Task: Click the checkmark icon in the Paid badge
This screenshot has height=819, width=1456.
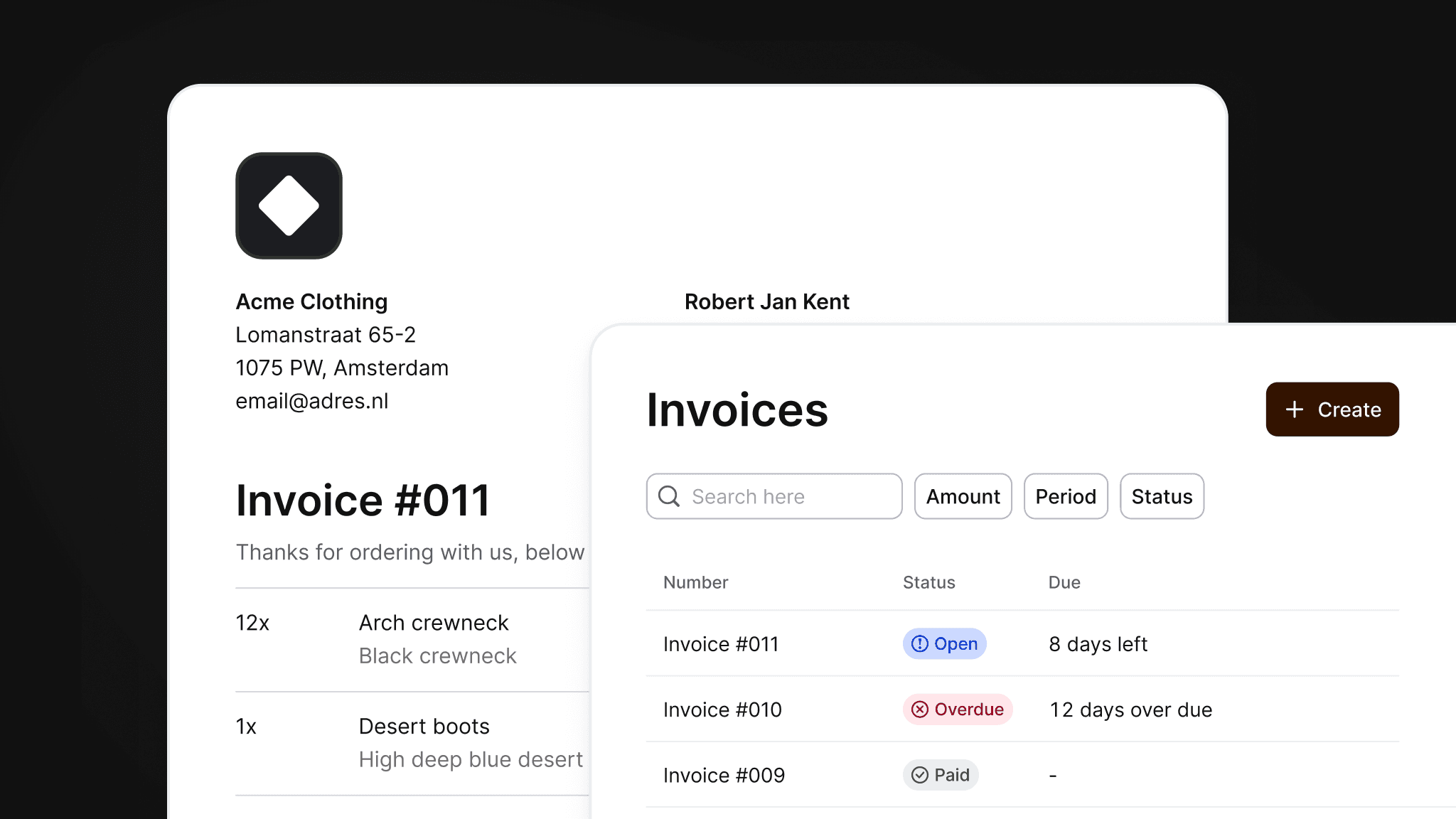Action: [x=919, y=775]
